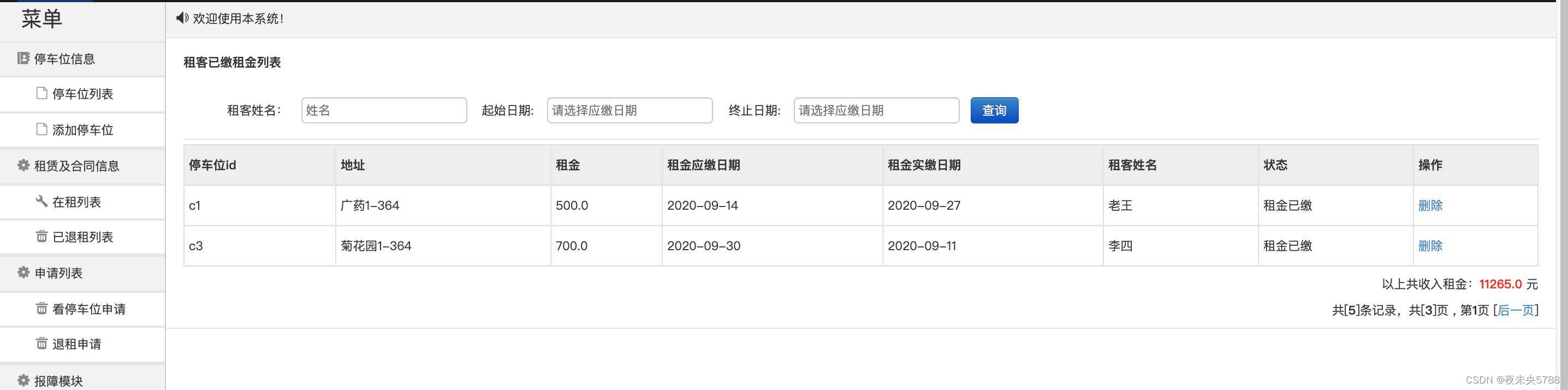Image resolution: width=1568 pixels, height=390 pixels.
Task: Toggle the 申请列表 menu section
Action: pos(82,273)
